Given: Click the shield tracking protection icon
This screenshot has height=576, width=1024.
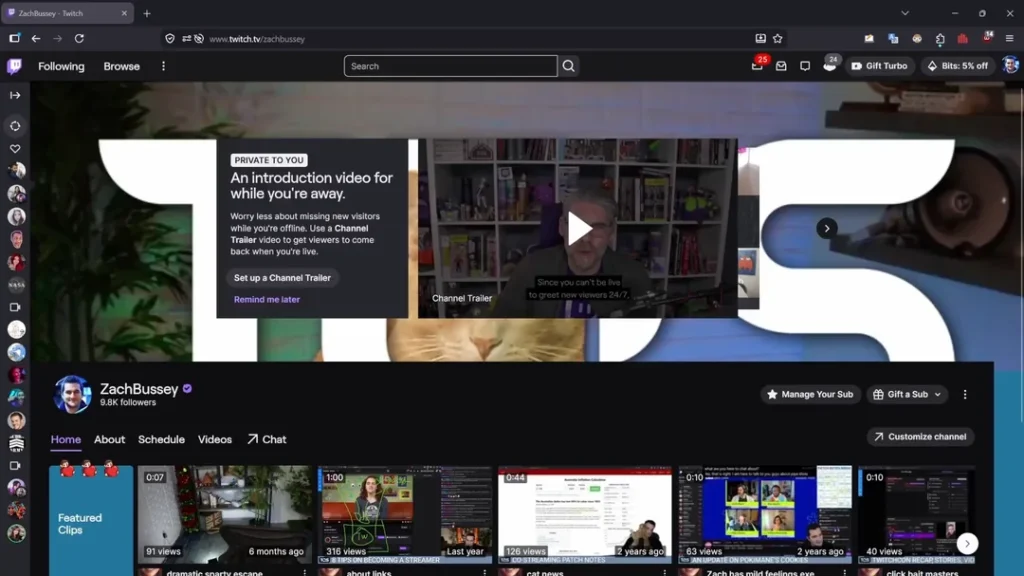Looking at the screenshot, I should [x=170, y=39].
